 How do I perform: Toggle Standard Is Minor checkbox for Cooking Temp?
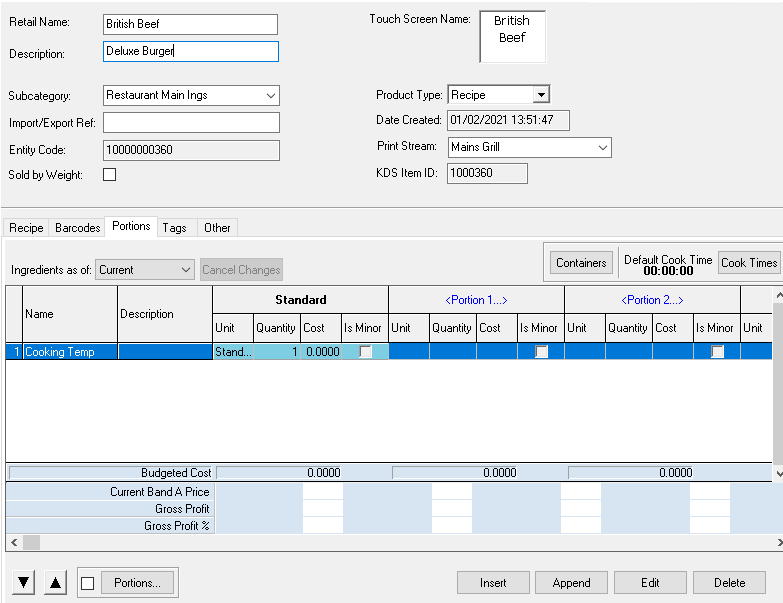[366, 352]
